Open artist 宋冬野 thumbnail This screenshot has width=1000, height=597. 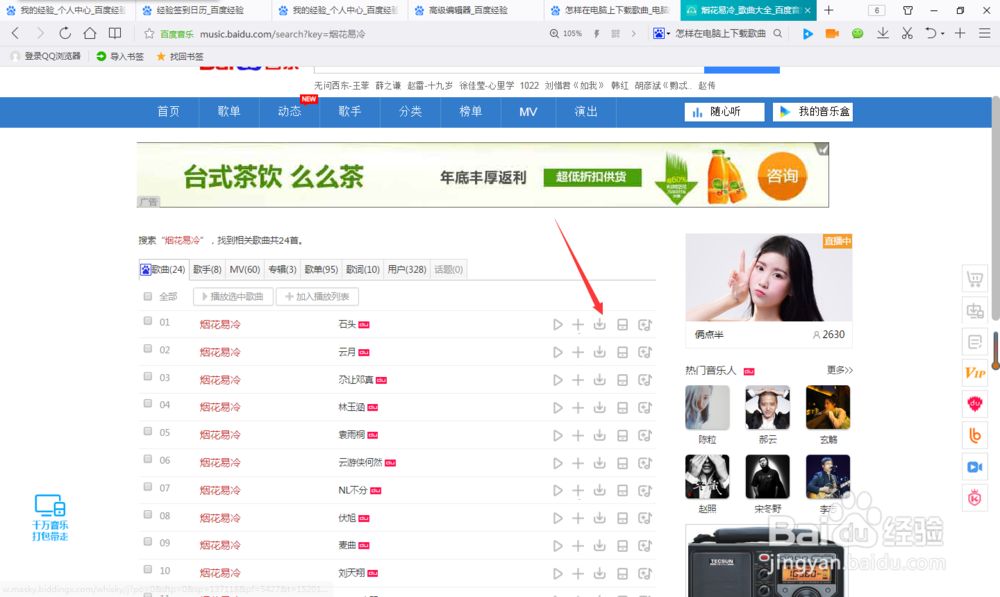click(x=767, y=476)
